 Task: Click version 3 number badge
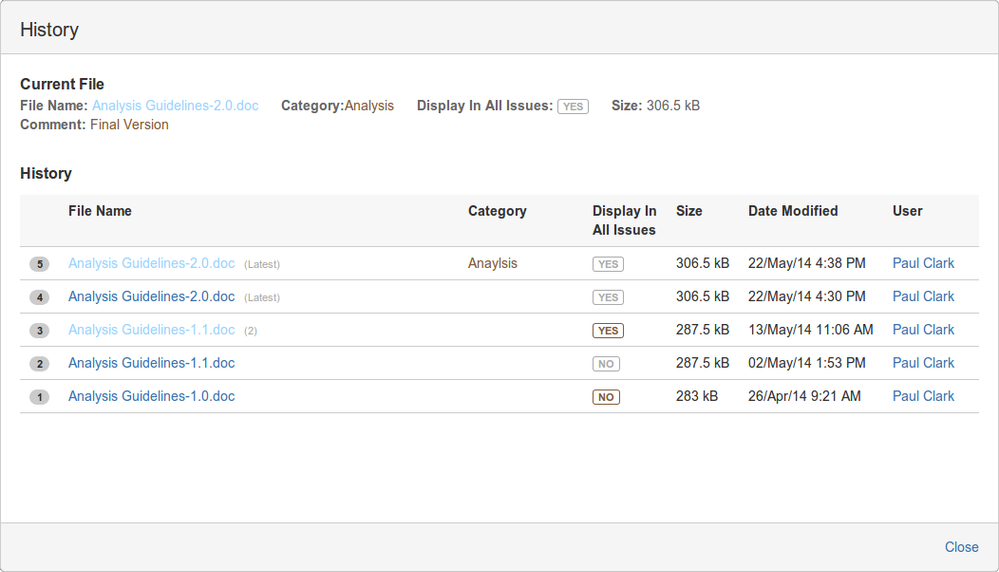(40, 330)
